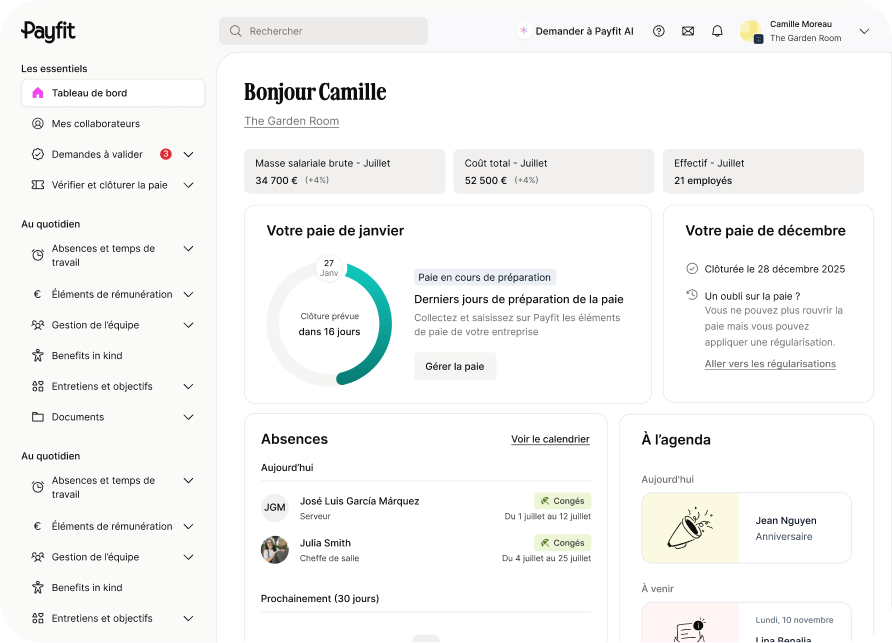Click the megaphone birthday illustration

[x=690, y=528]
